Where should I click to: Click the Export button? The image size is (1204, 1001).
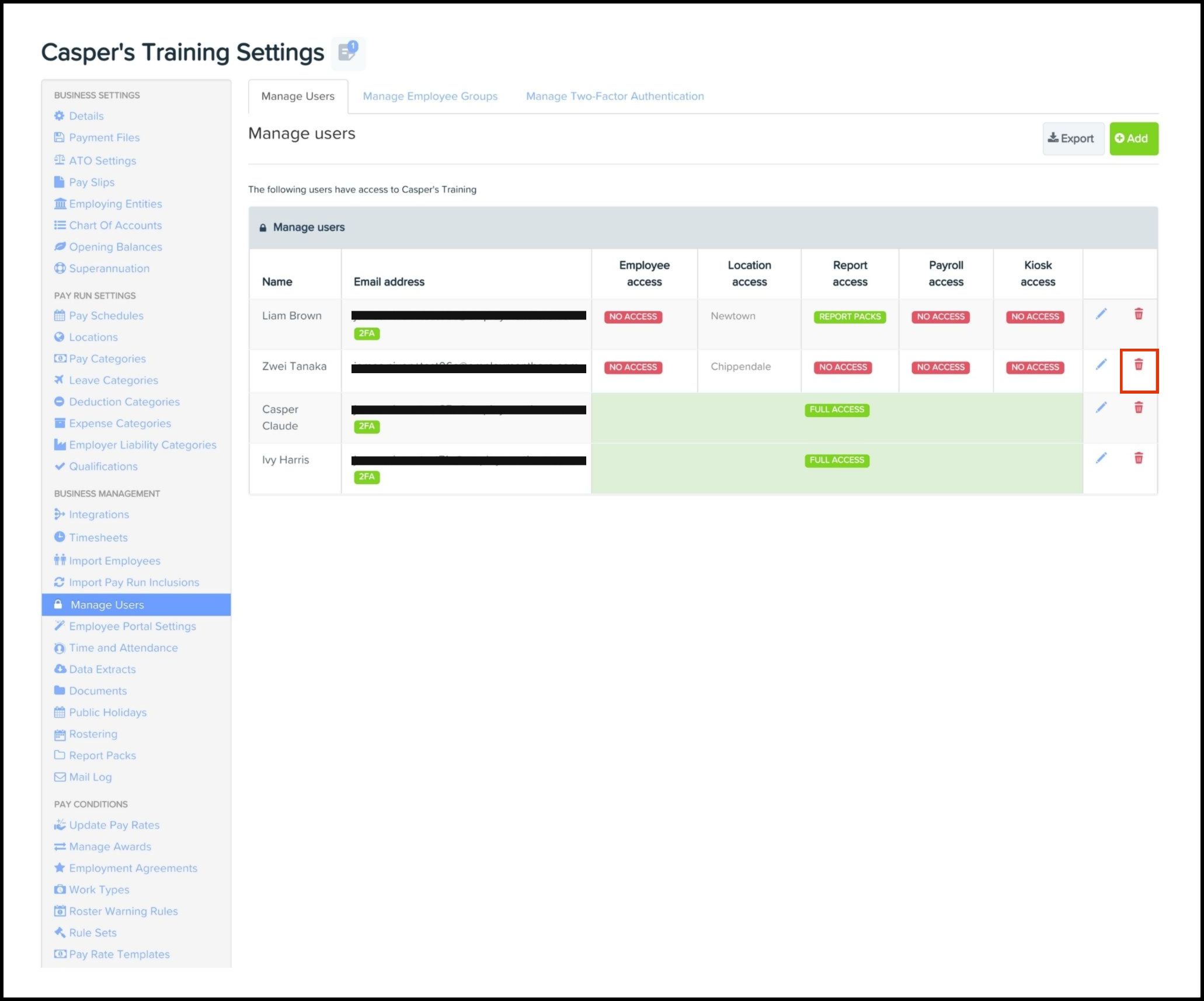pos(1072,138)
